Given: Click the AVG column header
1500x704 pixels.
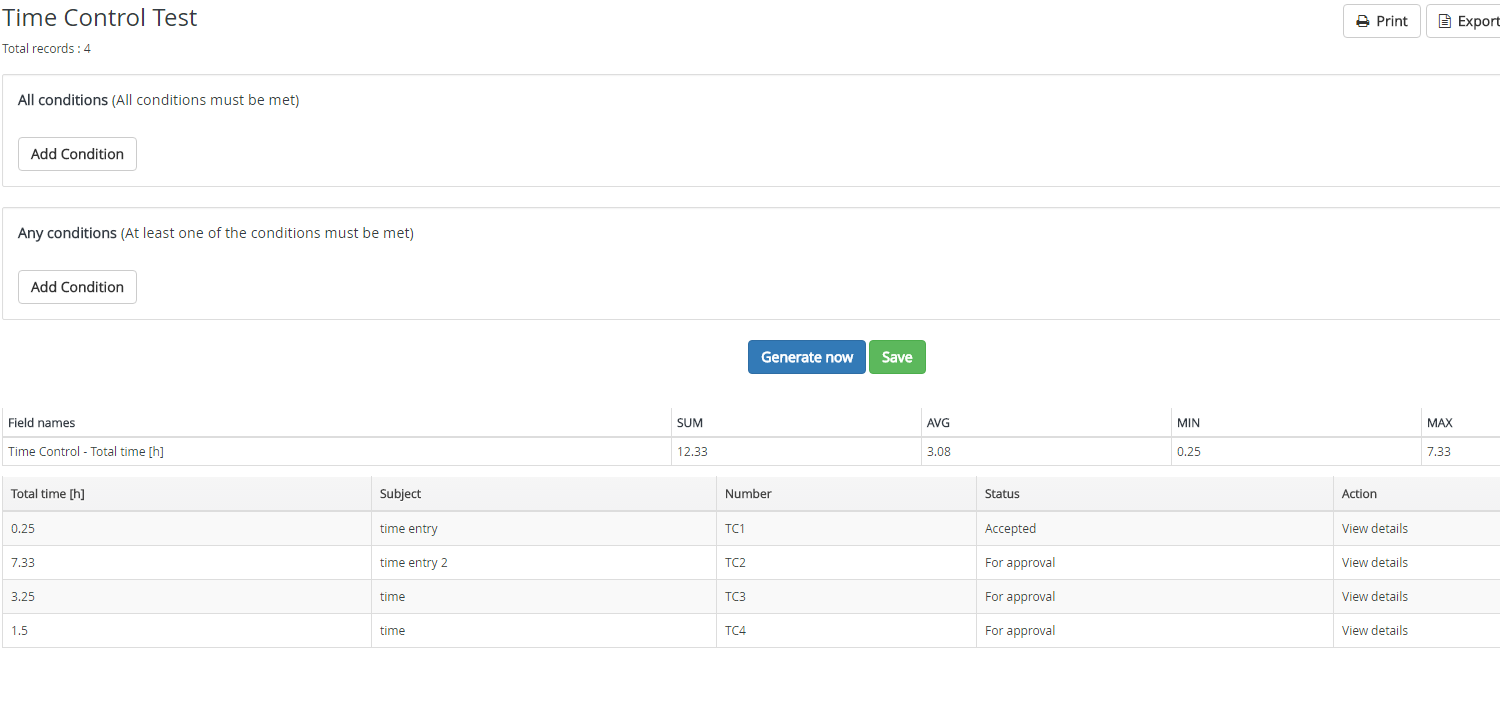Looking at the screenshot, I should click(1046, 423).
